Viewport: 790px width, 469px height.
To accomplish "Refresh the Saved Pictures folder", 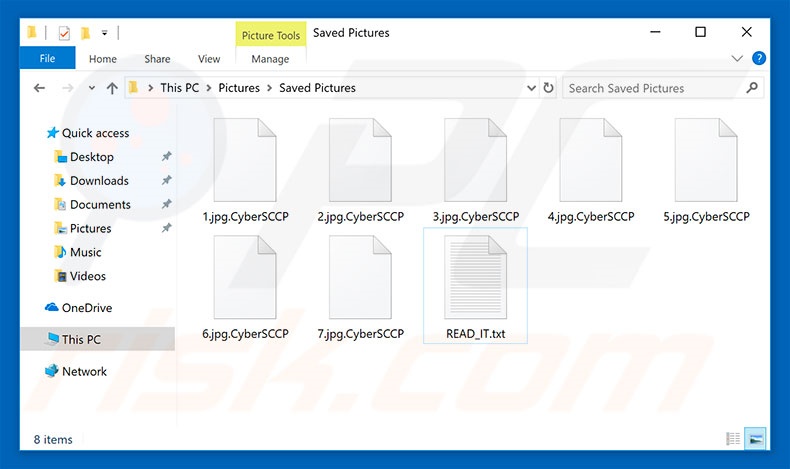I will click(x=549, y=88).
